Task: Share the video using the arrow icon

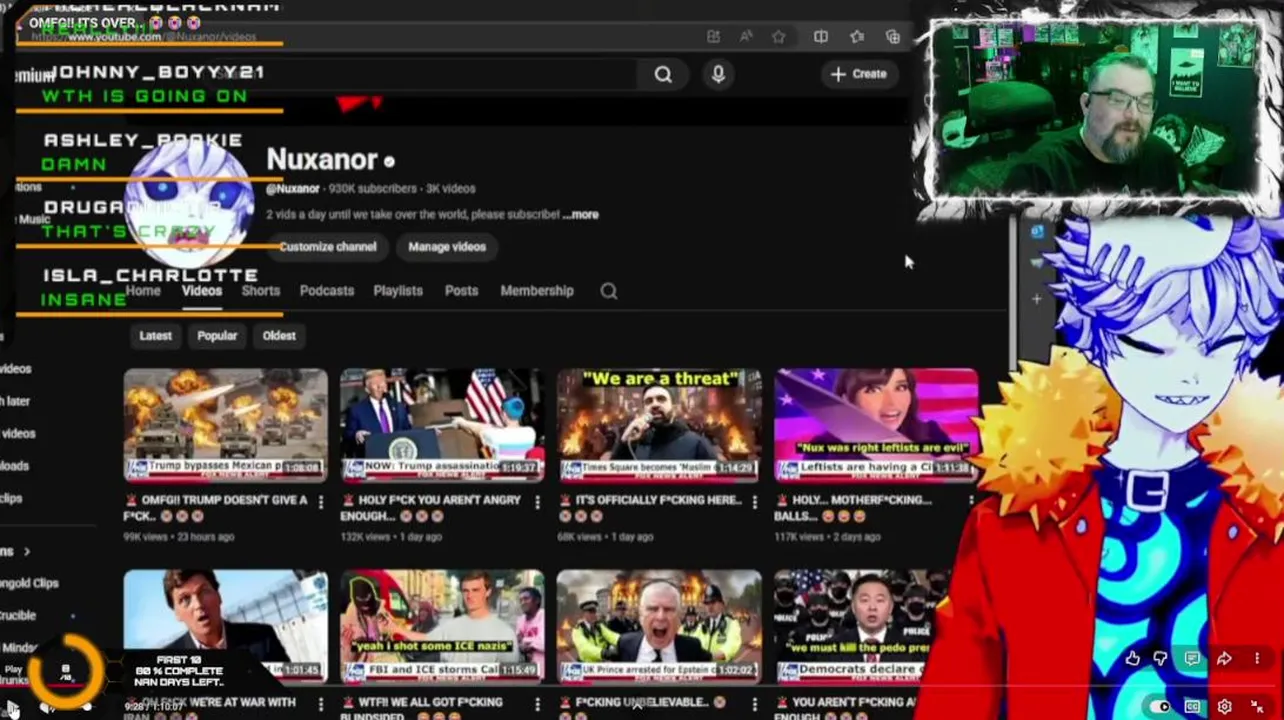Action: pos(1224,658)
